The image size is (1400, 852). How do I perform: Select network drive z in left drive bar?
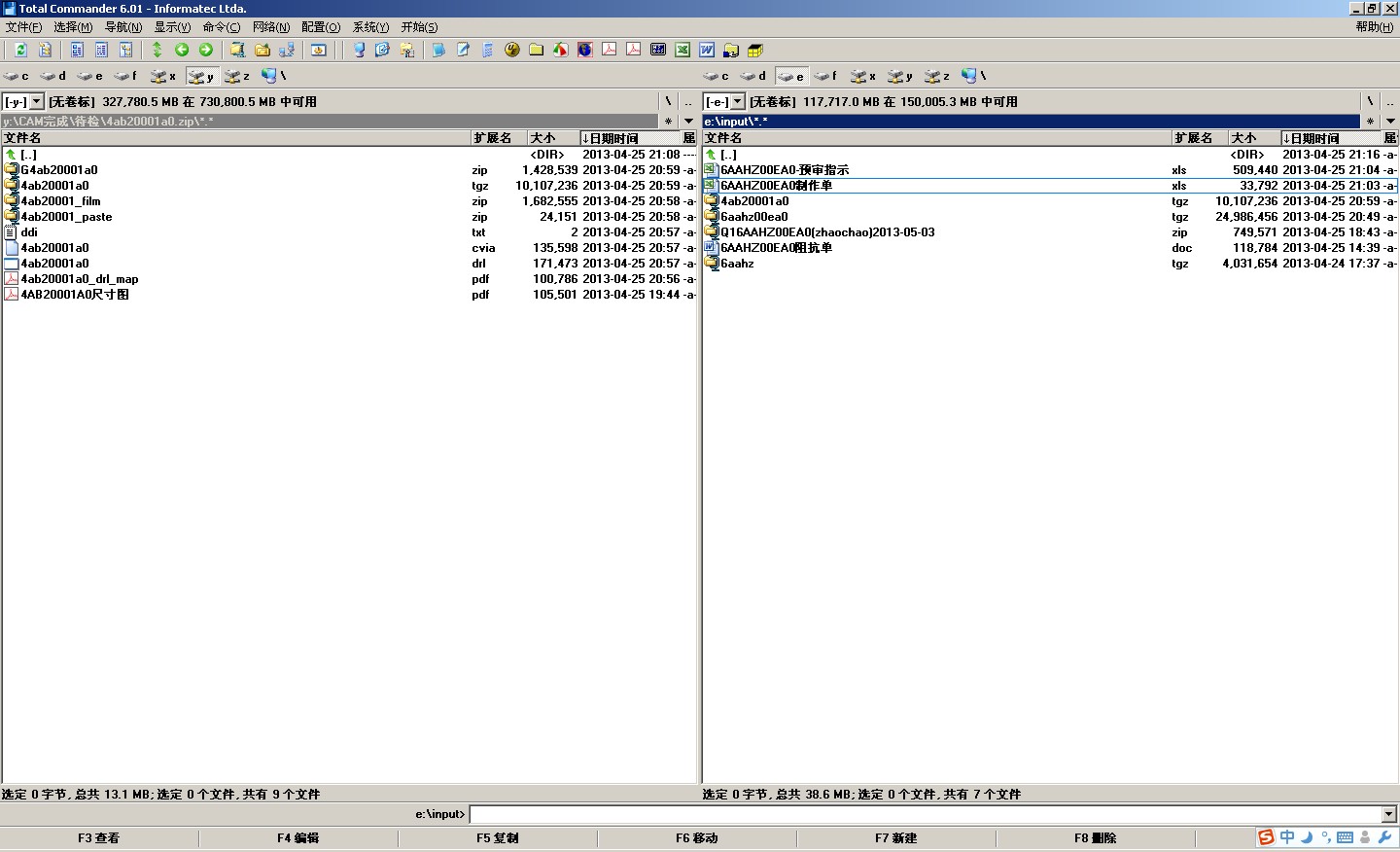[x=237, y=76]
